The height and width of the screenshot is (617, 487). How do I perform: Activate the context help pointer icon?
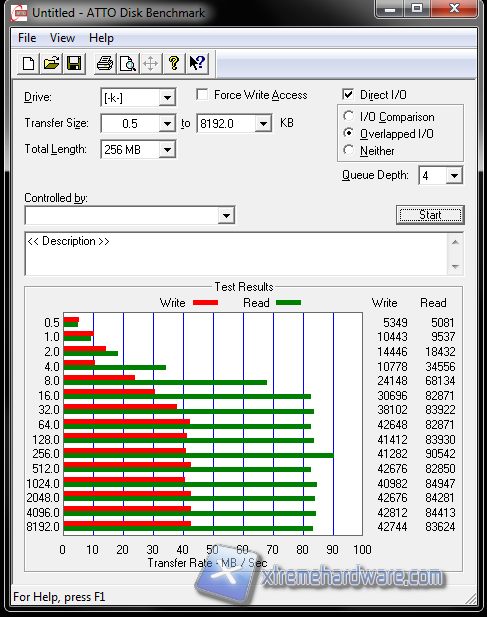[x=197, y=63]
